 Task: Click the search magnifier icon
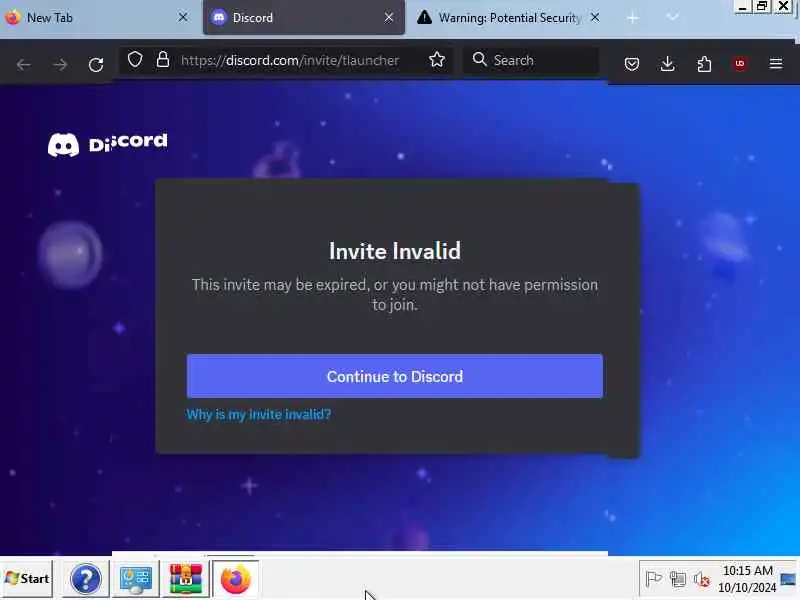click(480, 60)
